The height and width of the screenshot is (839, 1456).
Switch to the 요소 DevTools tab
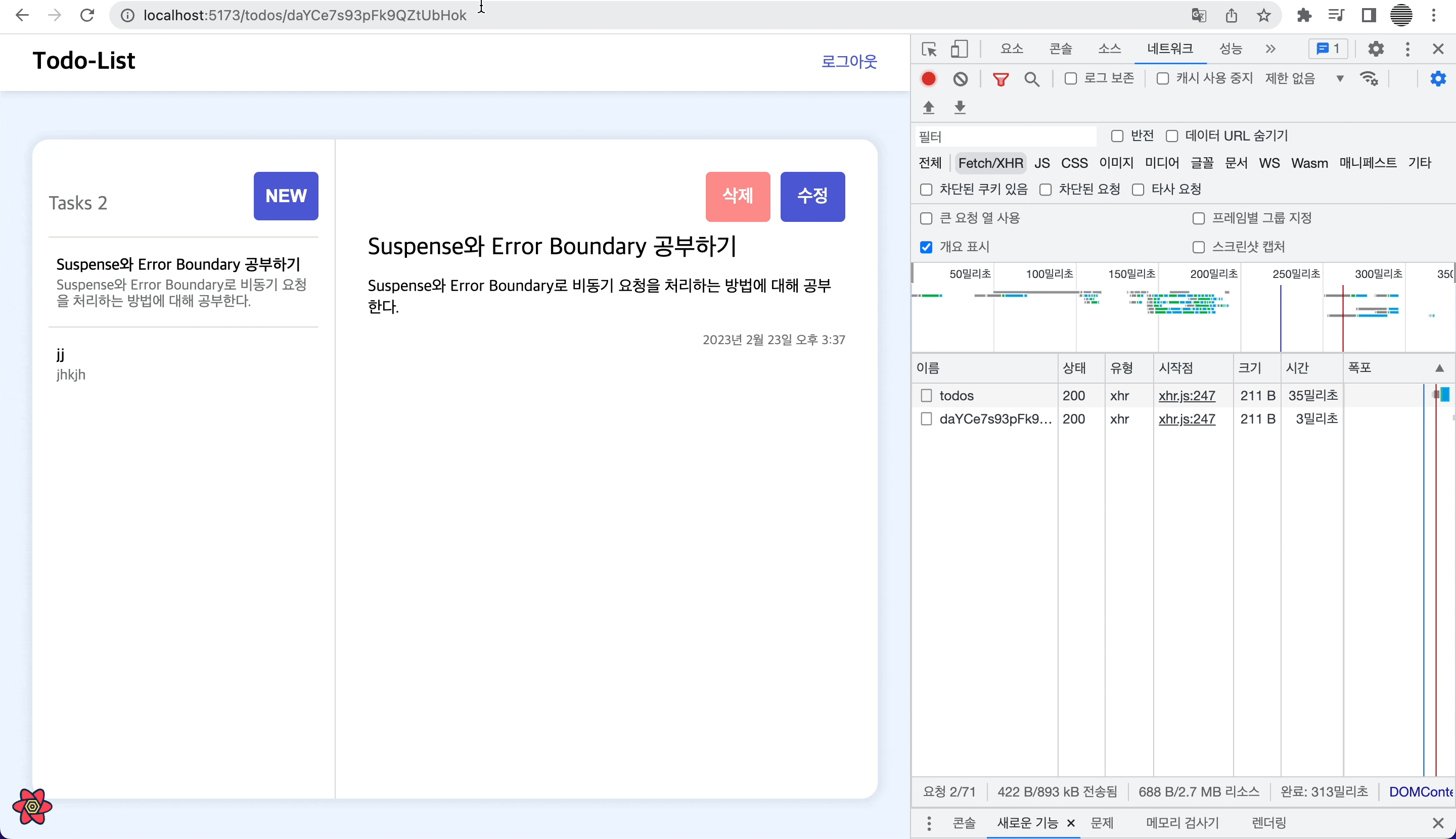tap(1012, 49)
